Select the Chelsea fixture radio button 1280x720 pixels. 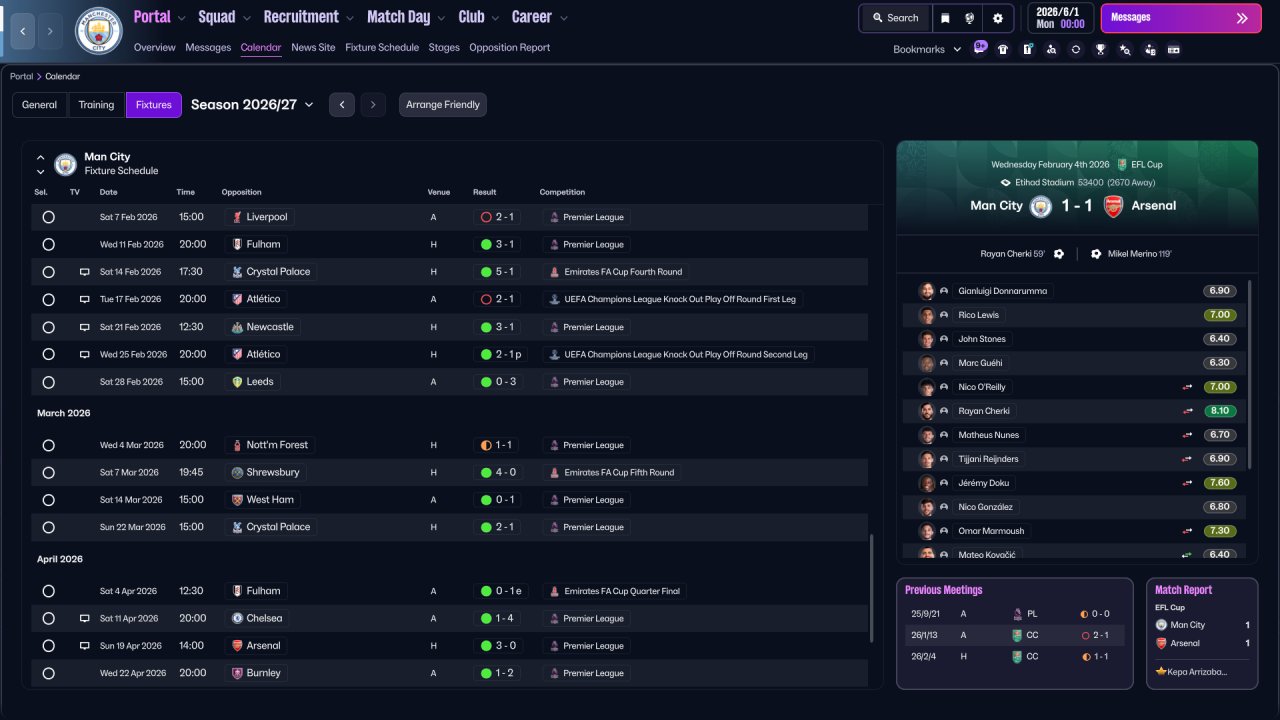48,619
